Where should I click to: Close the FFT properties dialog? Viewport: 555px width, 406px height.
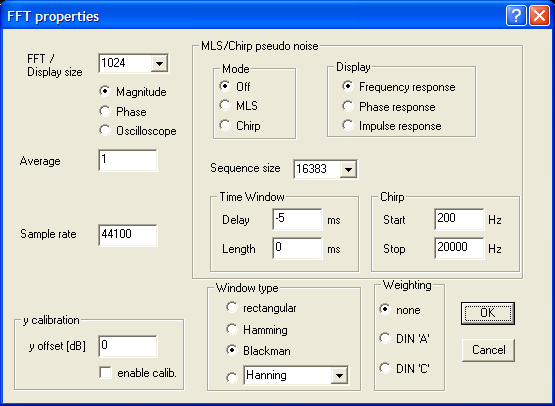click(539, 16)
